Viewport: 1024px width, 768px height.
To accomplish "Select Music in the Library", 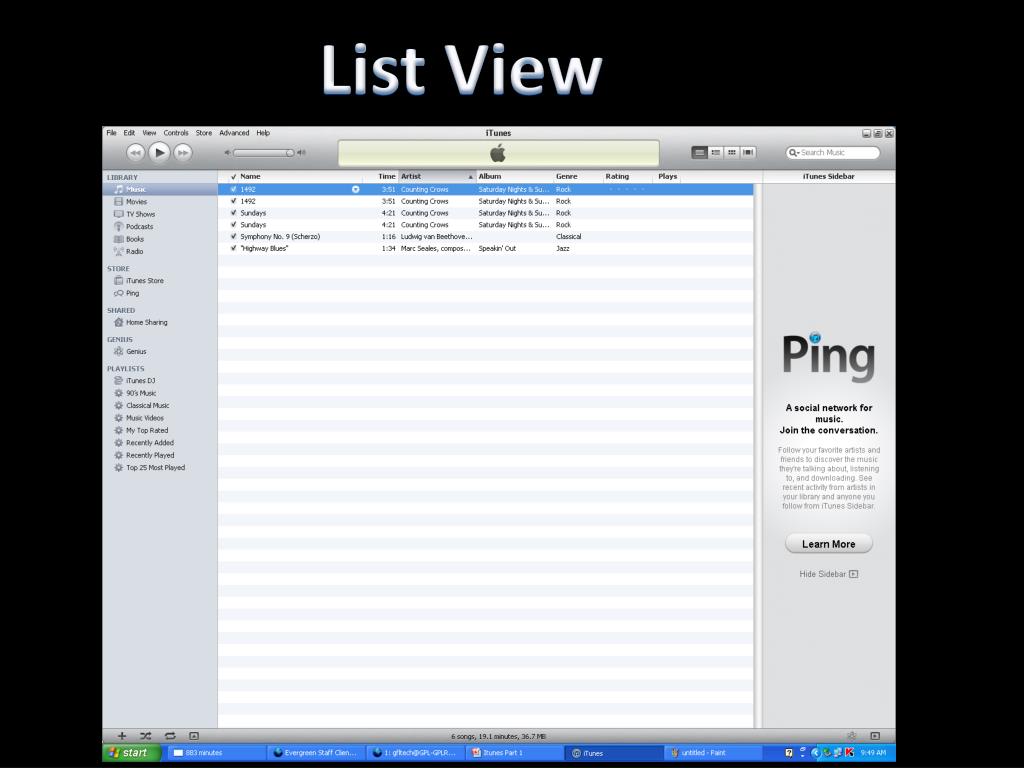I will (x=160, y=189).
